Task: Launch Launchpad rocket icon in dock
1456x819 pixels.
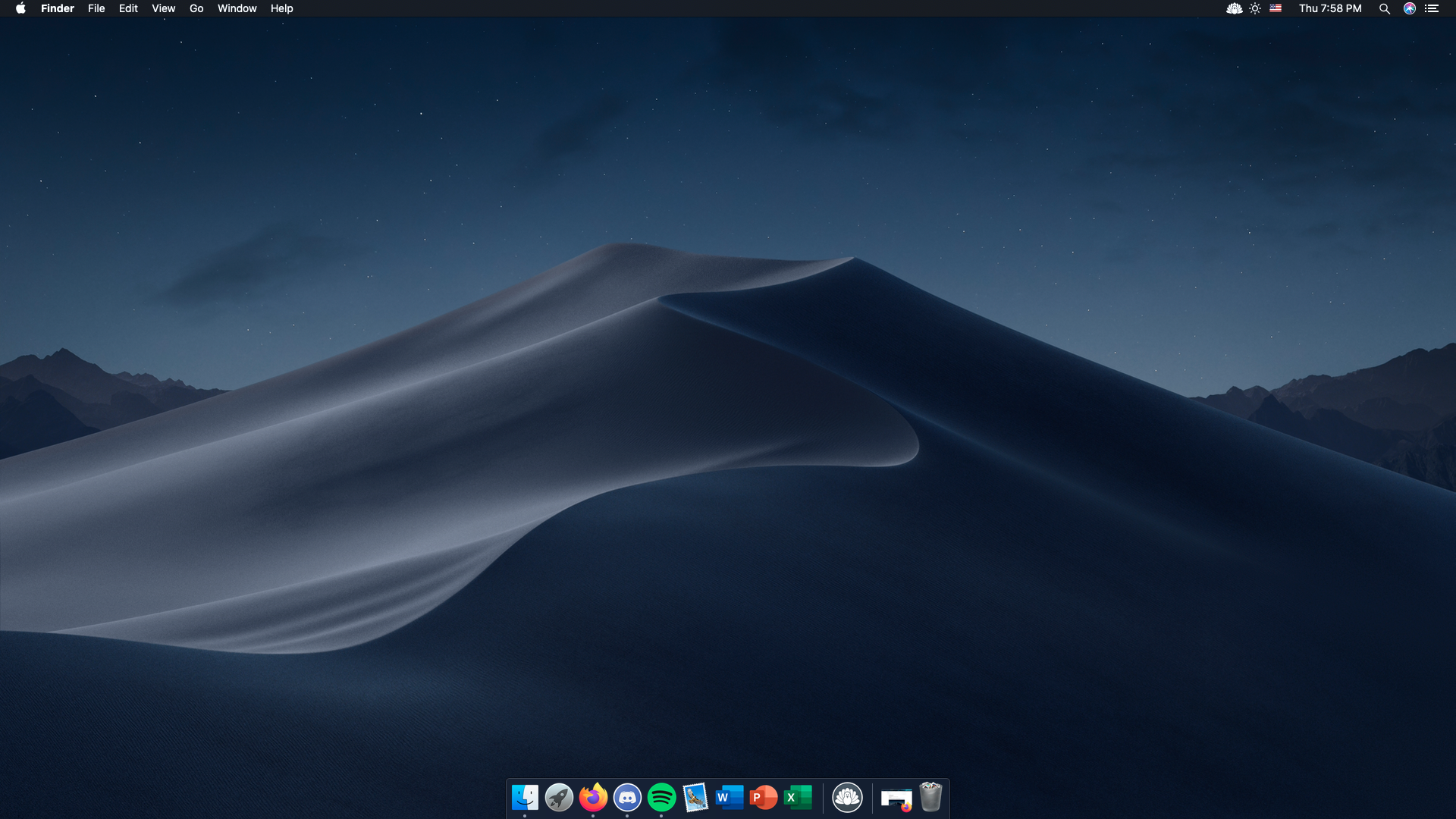Action: pos(559,797)
